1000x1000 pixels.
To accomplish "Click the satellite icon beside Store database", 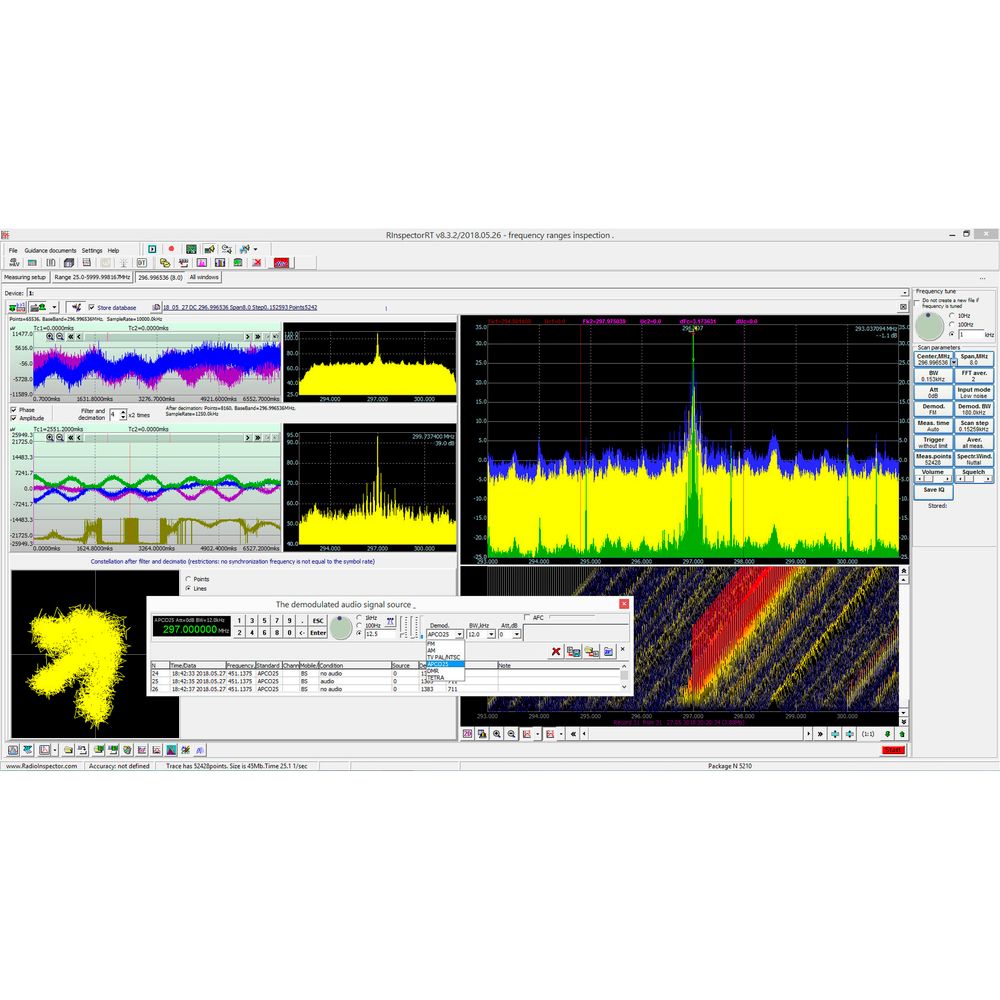I will [x=77, y=307].
